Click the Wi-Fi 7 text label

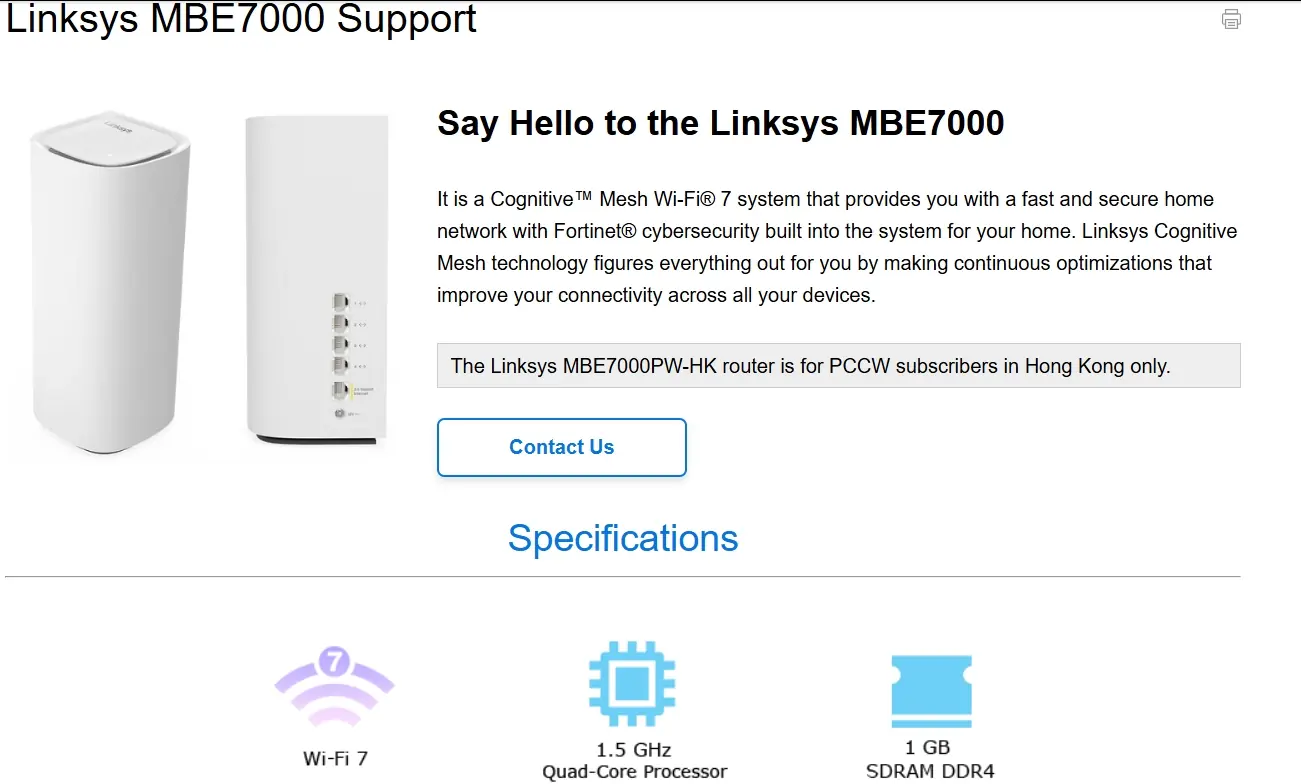click(x=335, y=758)
